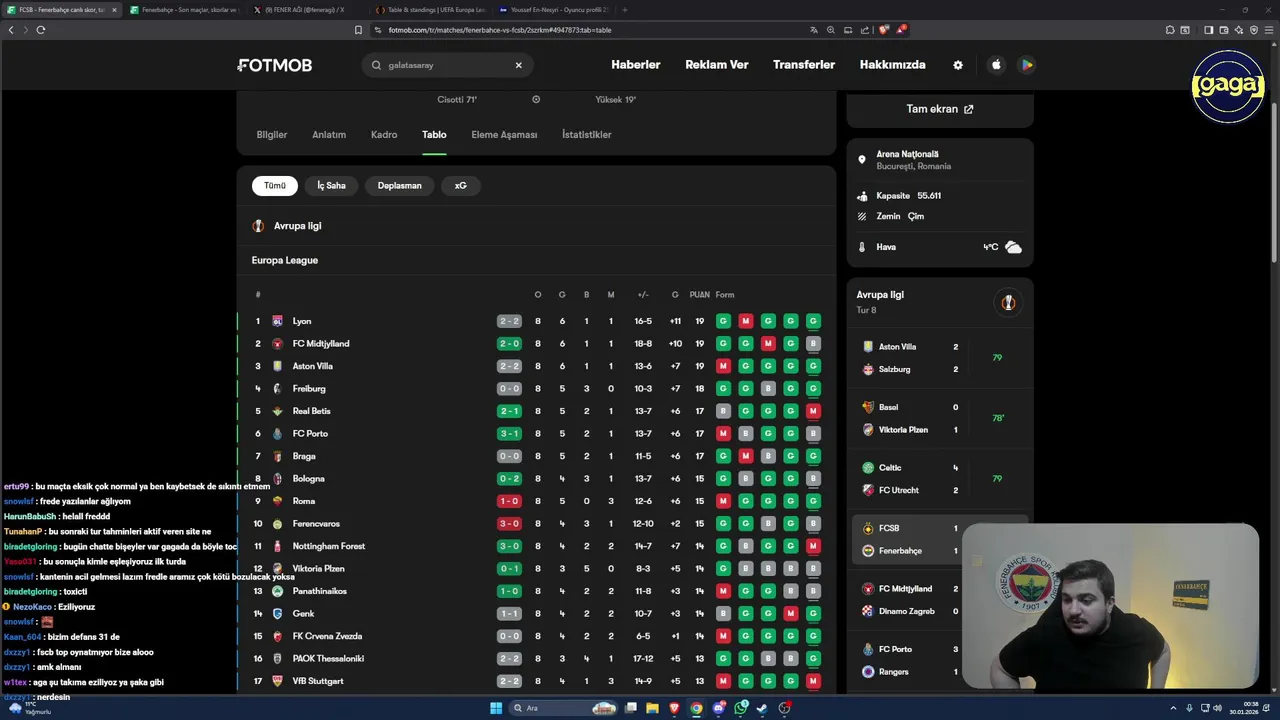Go back with browser back arrow
Viewport: 1280px width, 720px height.
[x=11, y=30]
